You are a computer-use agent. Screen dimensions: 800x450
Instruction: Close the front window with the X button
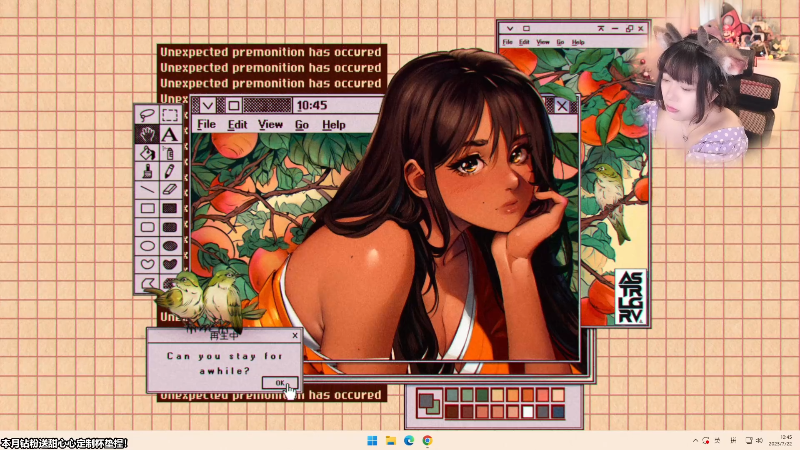click(562, 106)
